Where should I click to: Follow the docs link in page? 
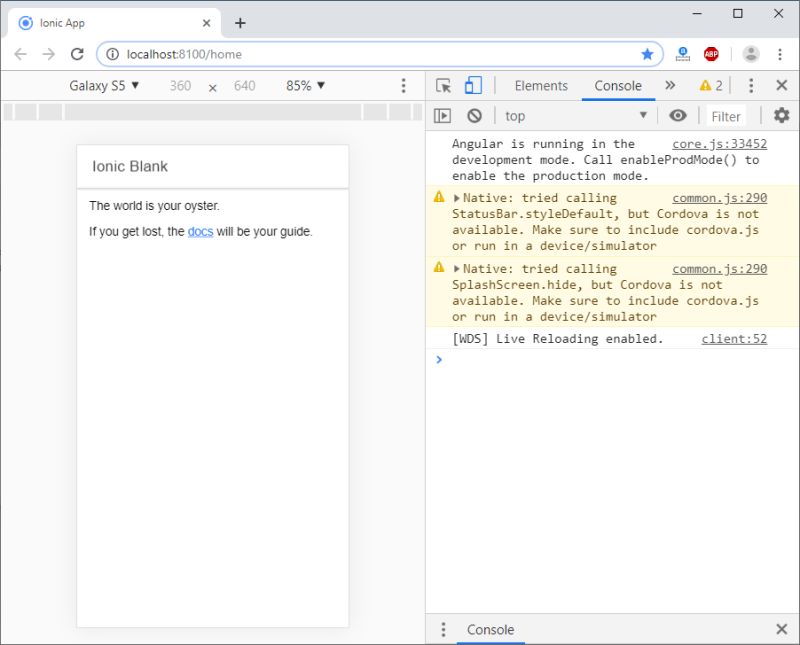point(200,232)
